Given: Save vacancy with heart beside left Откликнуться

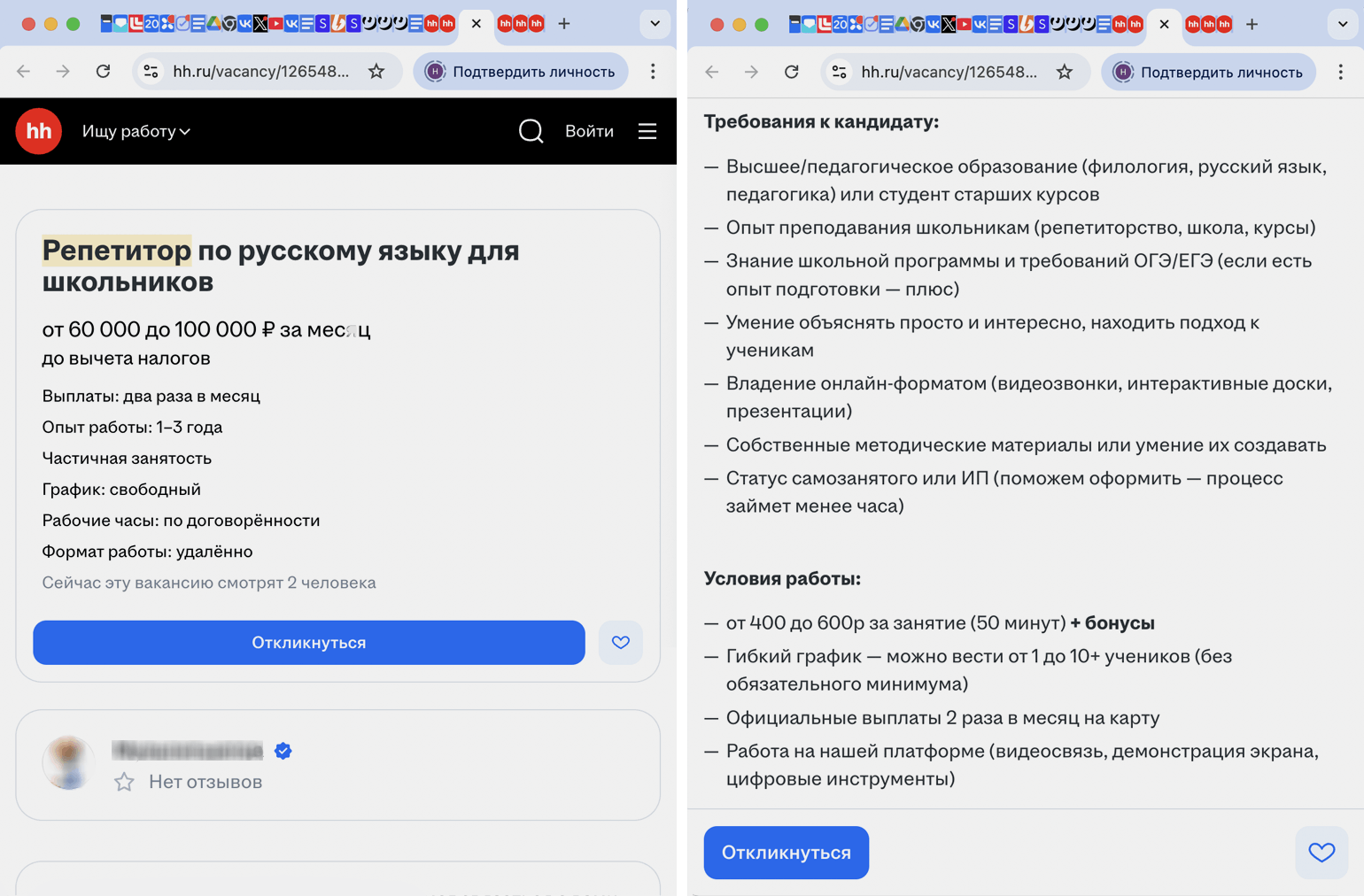Looking at the screenshot, I should (x=620, y=643).
